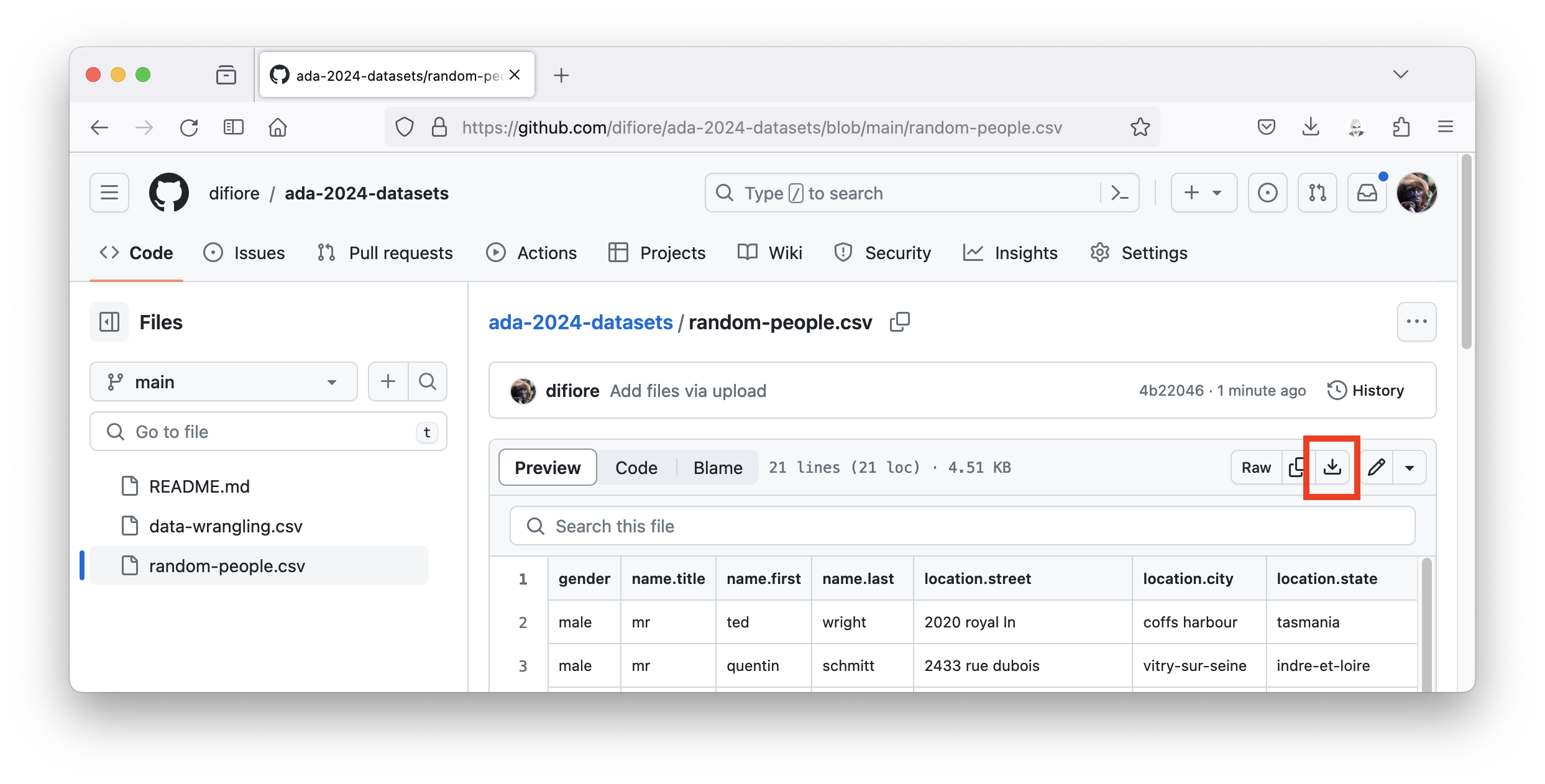
Task: Open the main branch dropdown
Action: pyautogui.click(x=224, y=381)
